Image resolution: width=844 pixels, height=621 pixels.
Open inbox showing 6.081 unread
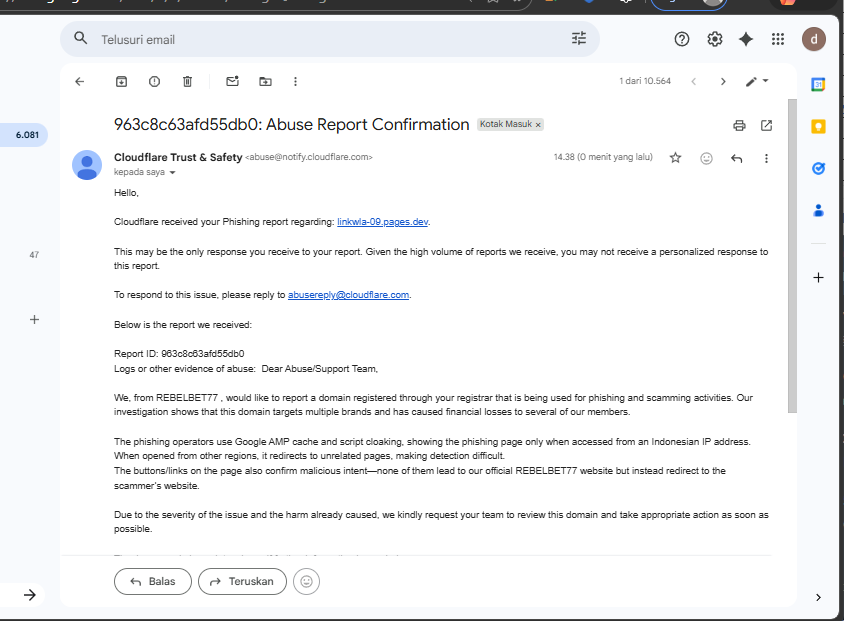(x=24, y=135)
